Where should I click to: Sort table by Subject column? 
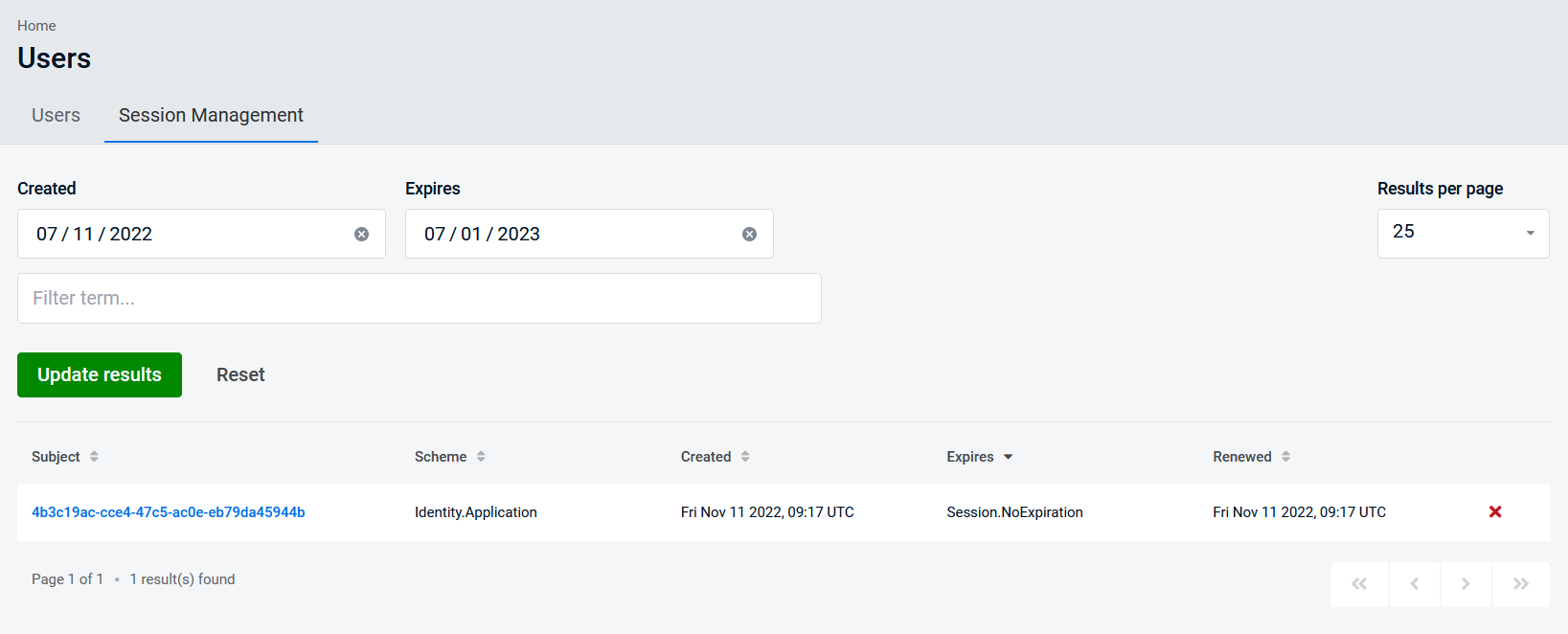click(x=64, y=457)
